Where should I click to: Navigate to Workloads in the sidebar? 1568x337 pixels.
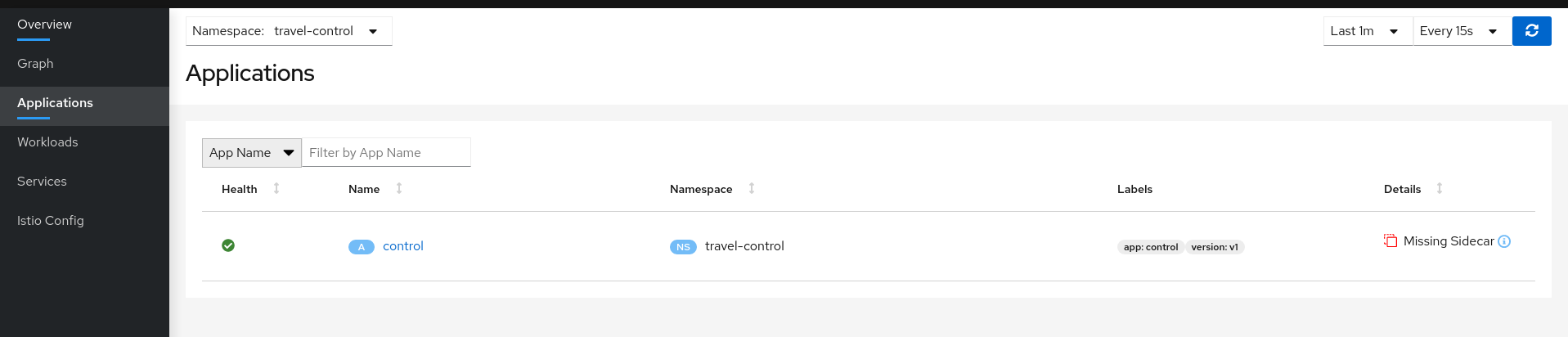(47, 142)
